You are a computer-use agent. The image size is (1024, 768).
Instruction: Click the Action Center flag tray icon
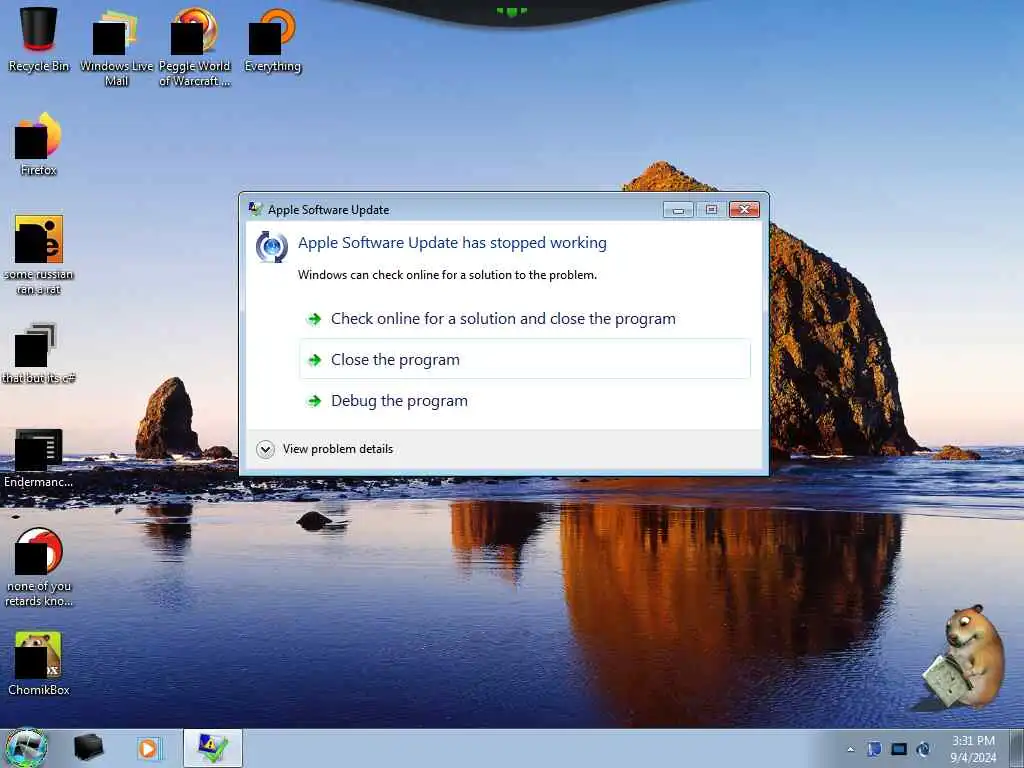coord(874,749)
